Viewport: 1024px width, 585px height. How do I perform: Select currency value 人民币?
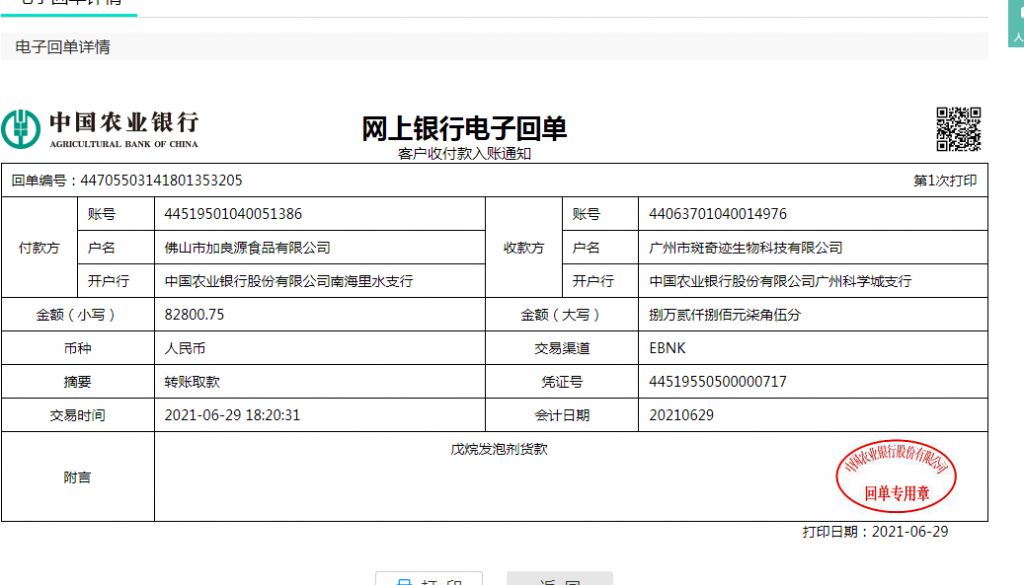click(185, 349)
